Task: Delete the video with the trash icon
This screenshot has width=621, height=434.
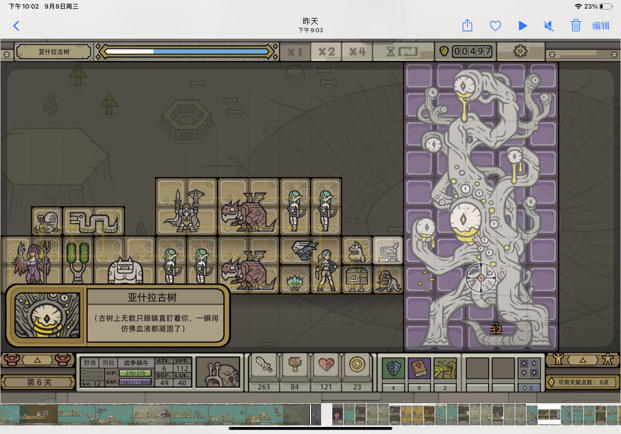Action: point(575,26)
